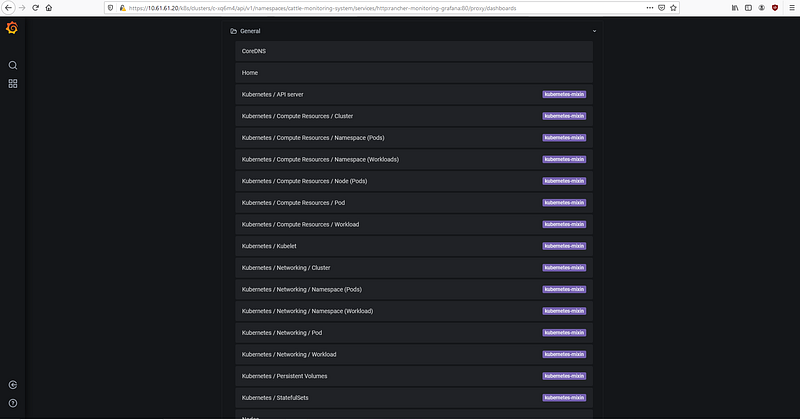Click kubernetes-mixin tag on Namespace (Workloads) row
Viewport: 800px width, 420px height.
coord(564,159)
